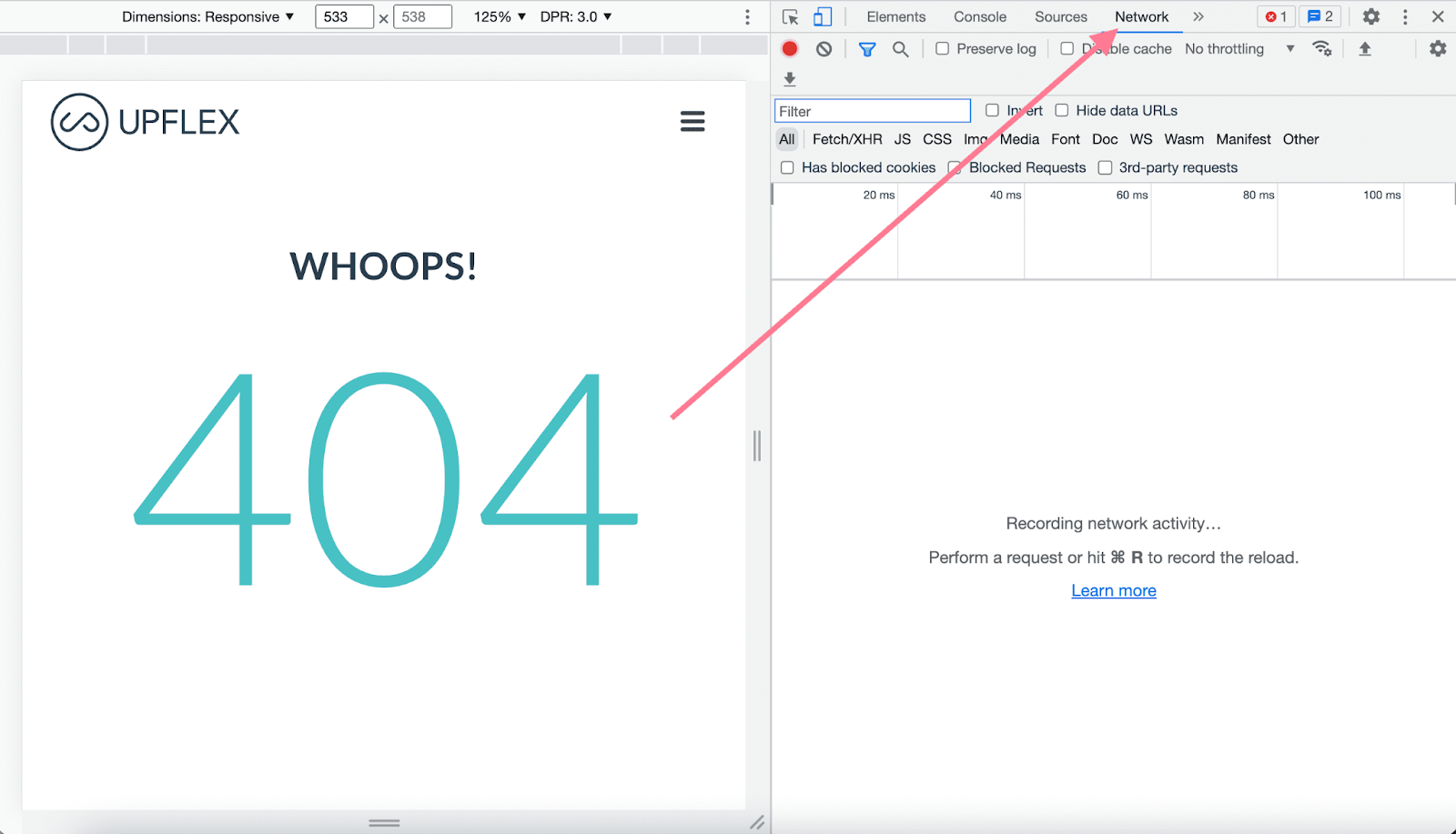The width and height of the screenshot is (1456, 834).
Task: Close the DevTools panel
Action: [x=1438, y=16]
